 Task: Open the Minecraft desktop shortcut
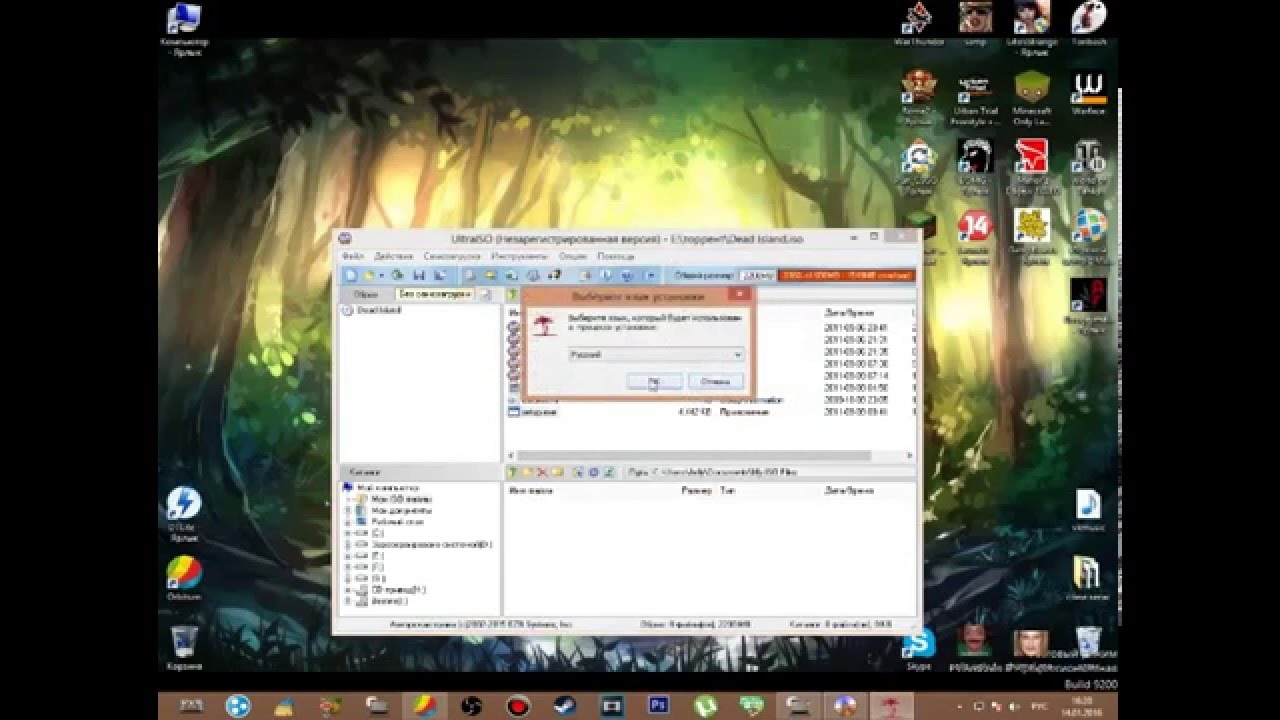[1031, 98]
